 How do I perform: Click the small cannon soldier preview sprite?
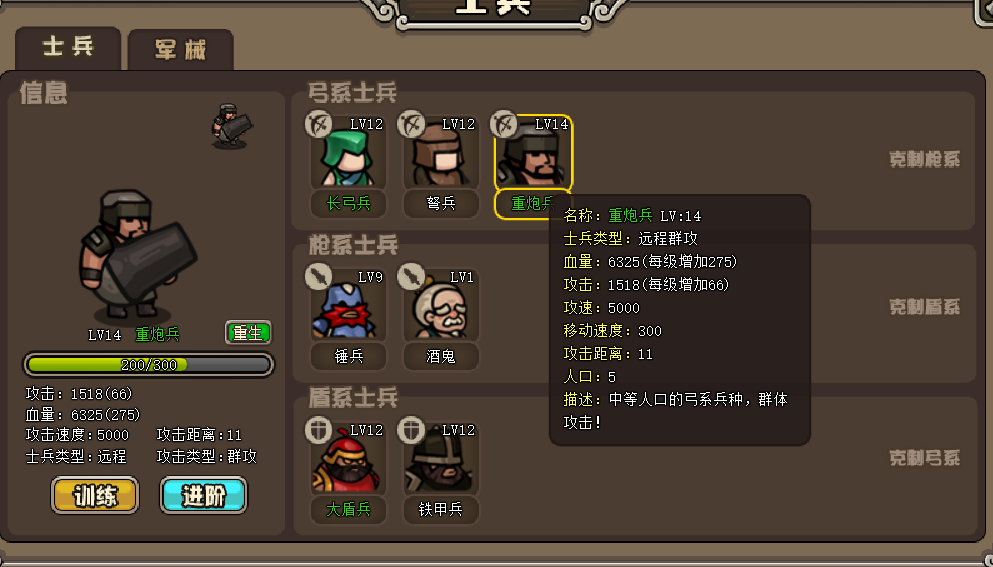tap(231, 126)
